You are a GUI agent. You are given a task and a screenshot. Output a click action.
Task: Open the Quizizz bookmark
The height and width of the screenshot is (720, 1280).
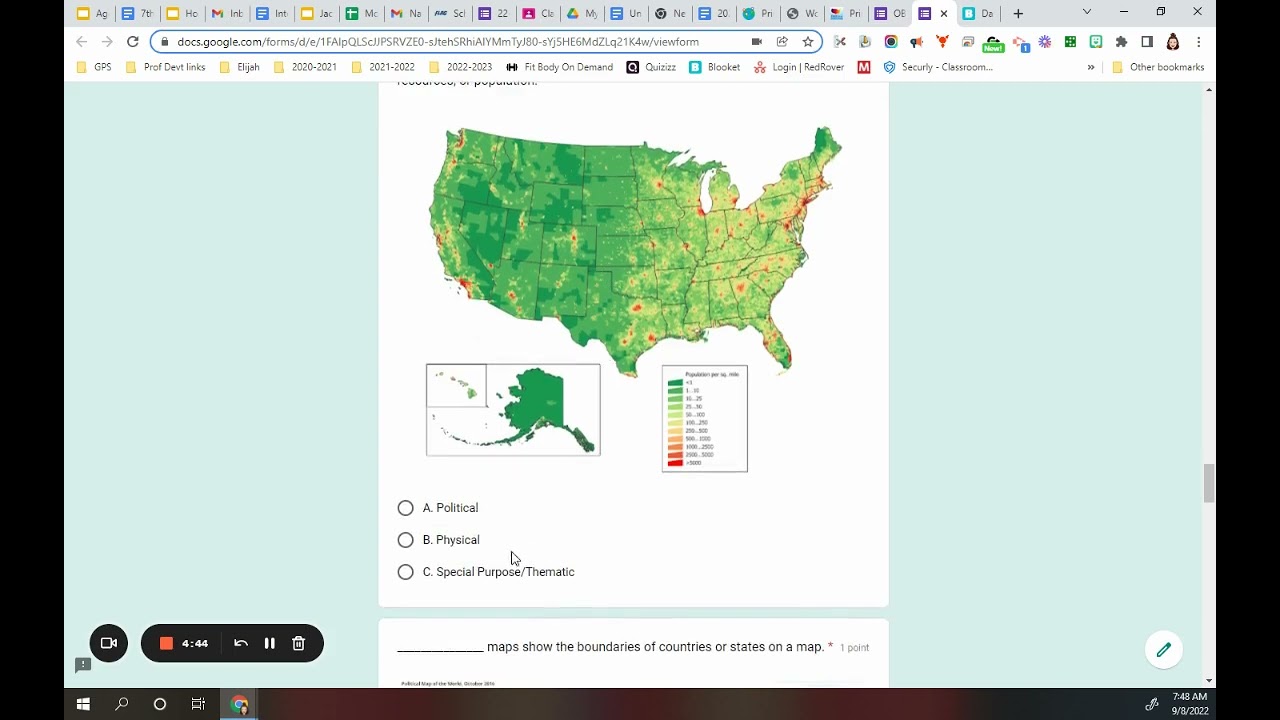point(651,67)
